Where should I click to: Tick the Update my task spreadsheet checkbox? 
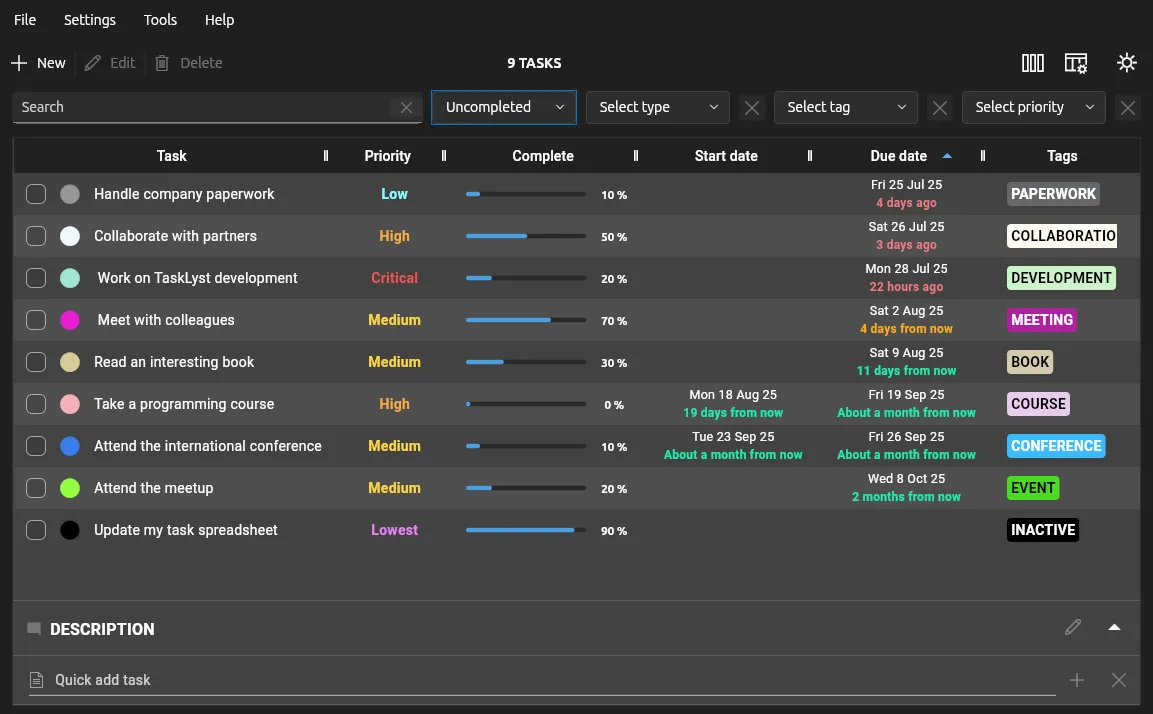(x=36, y=530)
